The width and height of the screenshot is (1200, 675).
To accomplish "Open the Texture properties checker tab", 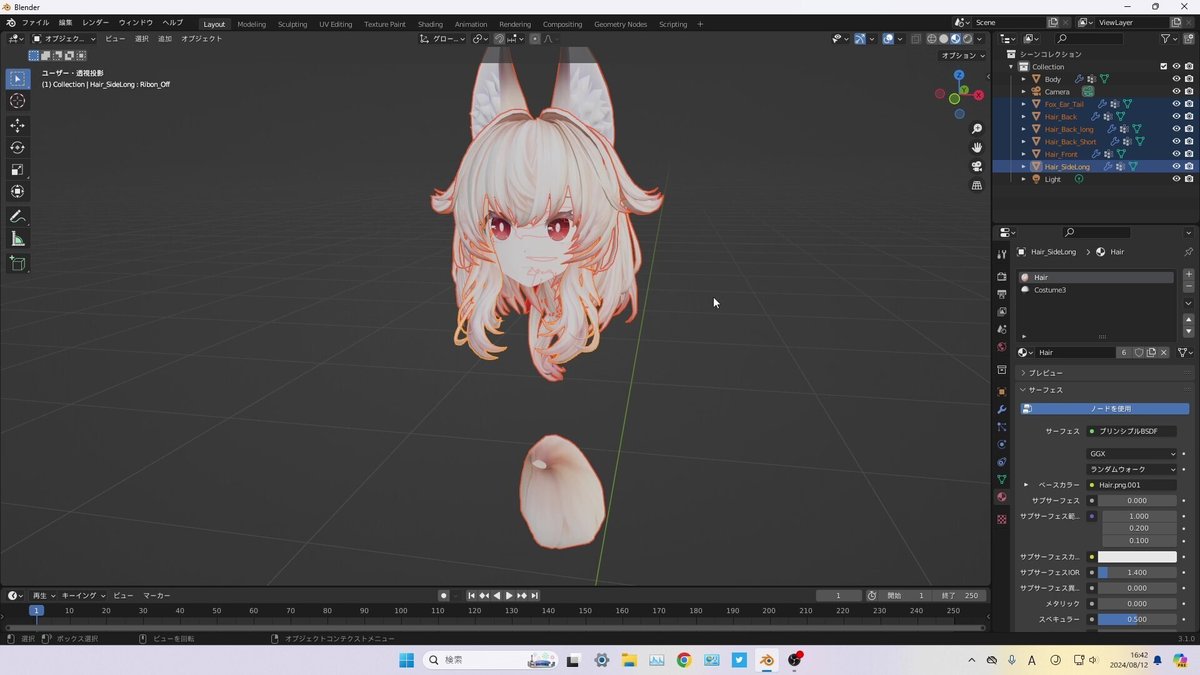I will [1001, 519].
